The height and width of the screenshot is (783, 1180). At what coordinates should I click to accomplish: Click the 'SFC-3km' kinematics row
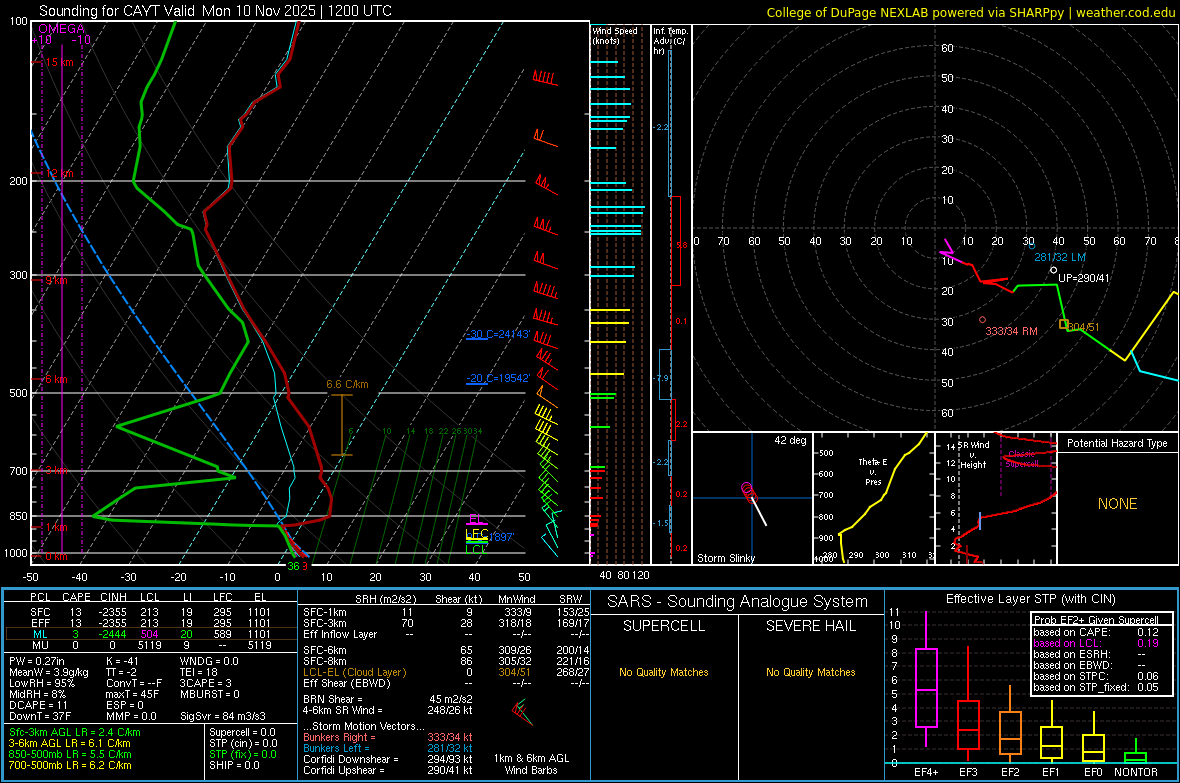point(446,623)
